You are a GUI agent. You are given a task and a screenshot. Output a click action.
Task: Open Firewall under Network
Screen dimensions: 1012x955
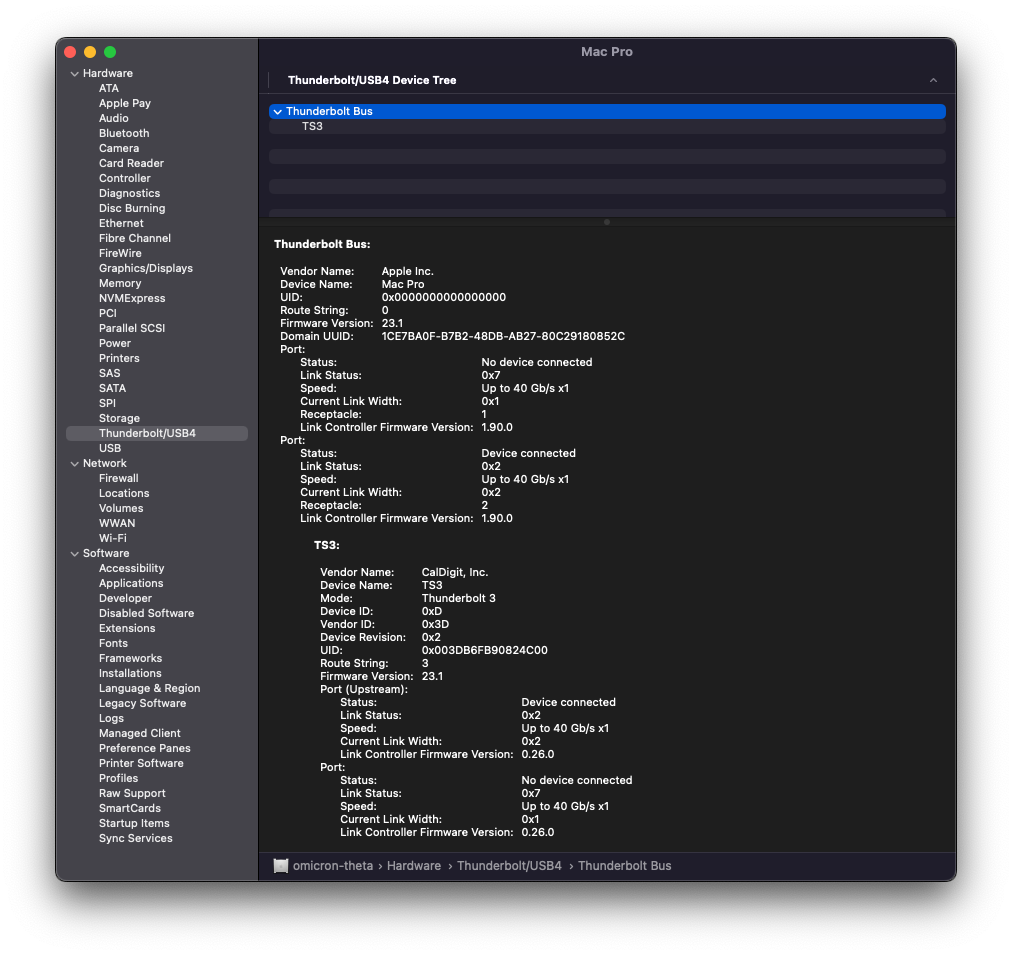pyautogui.click(x=118, y=479)
